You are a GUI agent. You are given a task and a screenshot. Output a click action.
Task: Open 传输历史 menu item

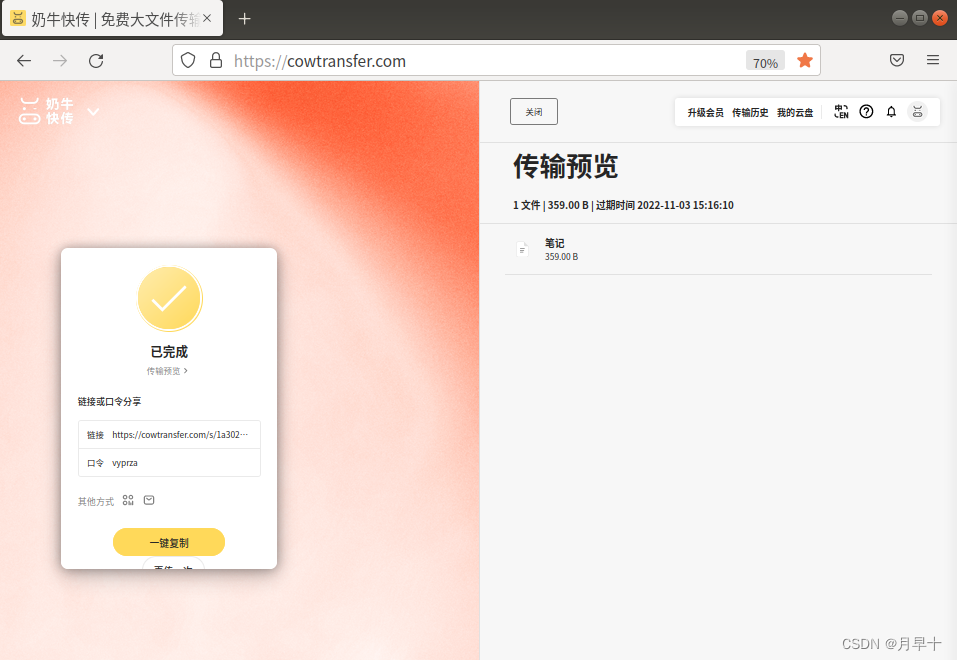[x=749, y=112]
